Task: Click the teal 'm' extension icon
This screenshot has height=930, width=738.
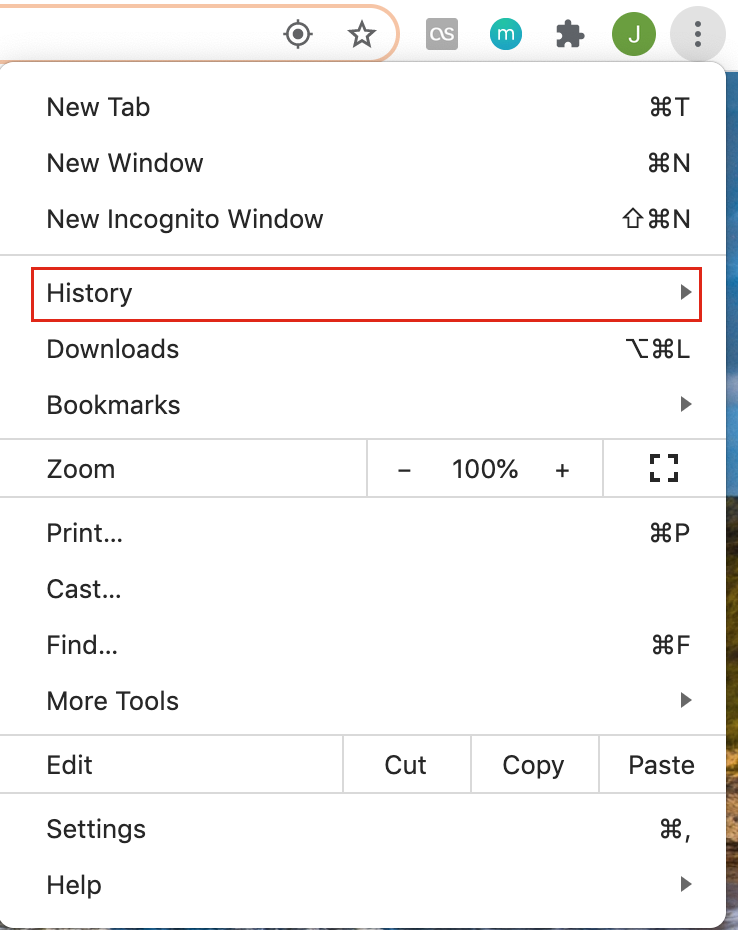Action: coord(505,34)
